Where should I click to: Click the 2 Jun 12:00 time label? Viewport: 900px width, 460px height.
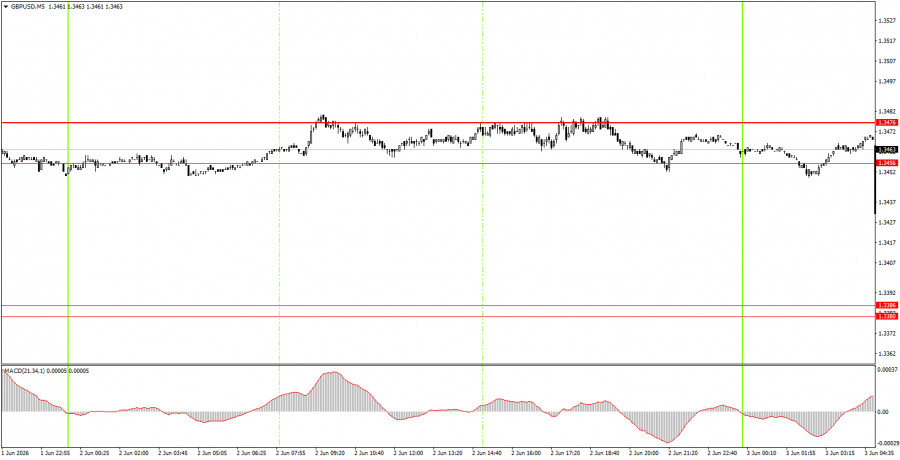tap(408, 453)
